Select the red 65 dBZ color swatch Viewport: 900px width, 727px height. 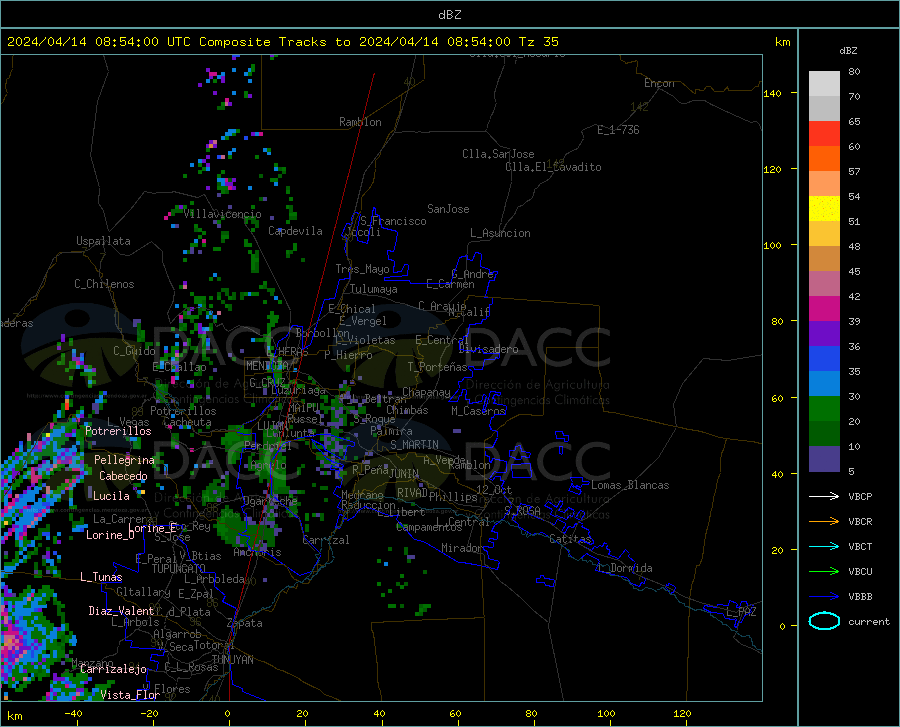click(x=824, y=134)
